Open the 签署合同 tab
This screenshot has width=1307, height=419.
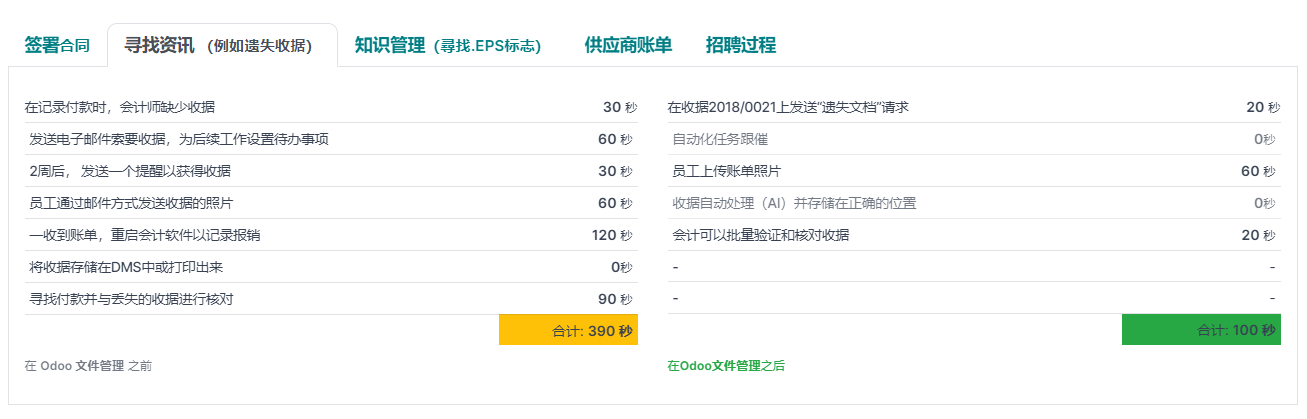57,45
